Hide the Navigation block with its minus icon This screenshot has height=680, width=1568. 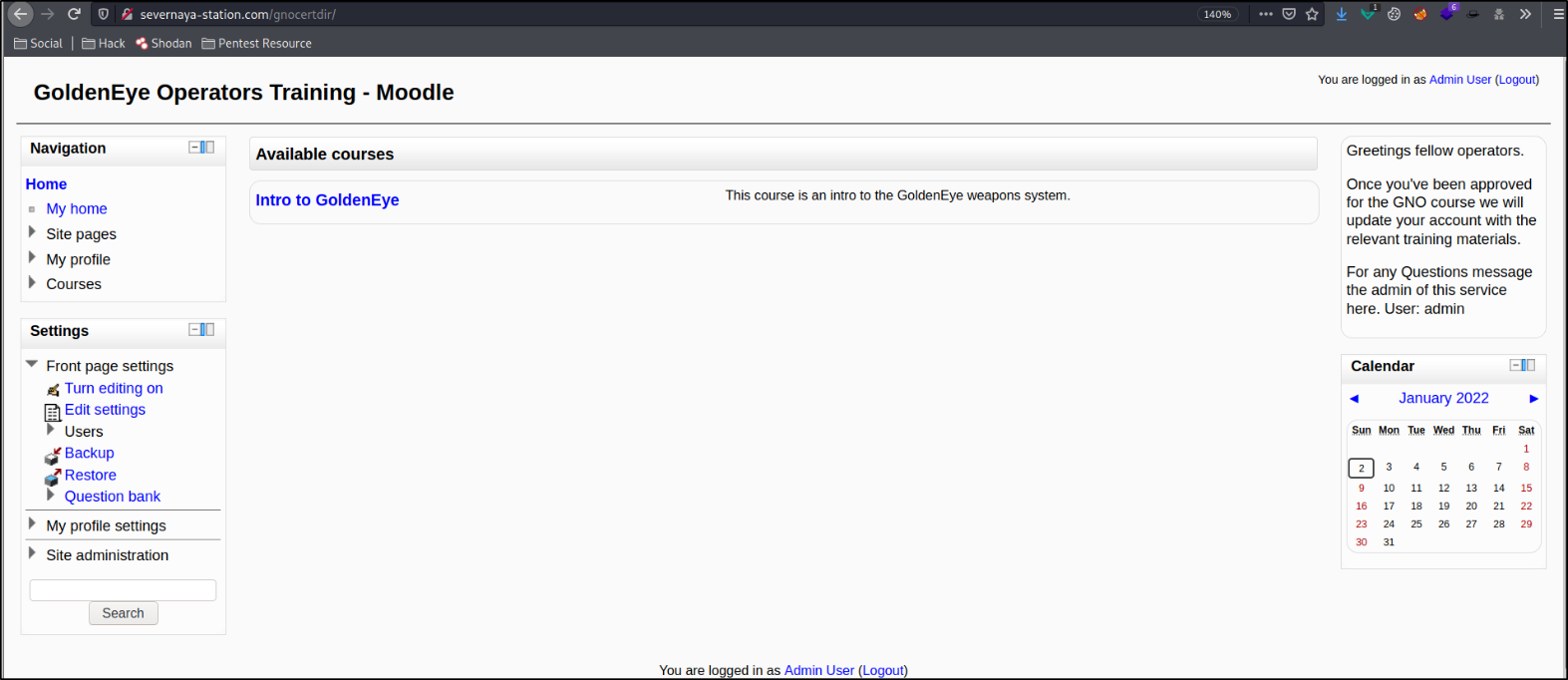pyautogui.click(x=194, y=148)
